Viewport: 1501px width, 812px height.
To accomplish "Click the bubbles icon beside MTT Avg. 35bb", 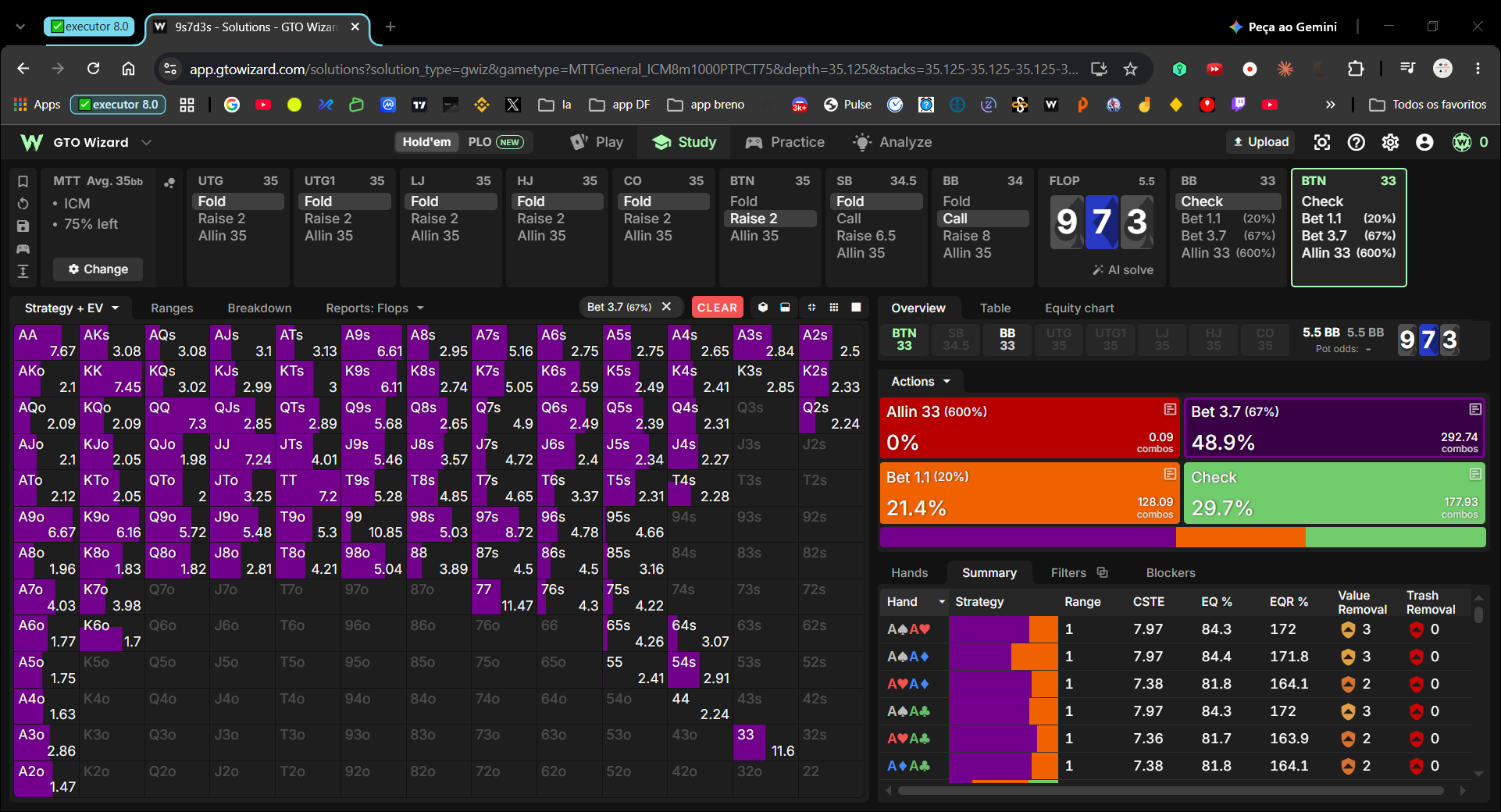I will click(x=169, y=183).
